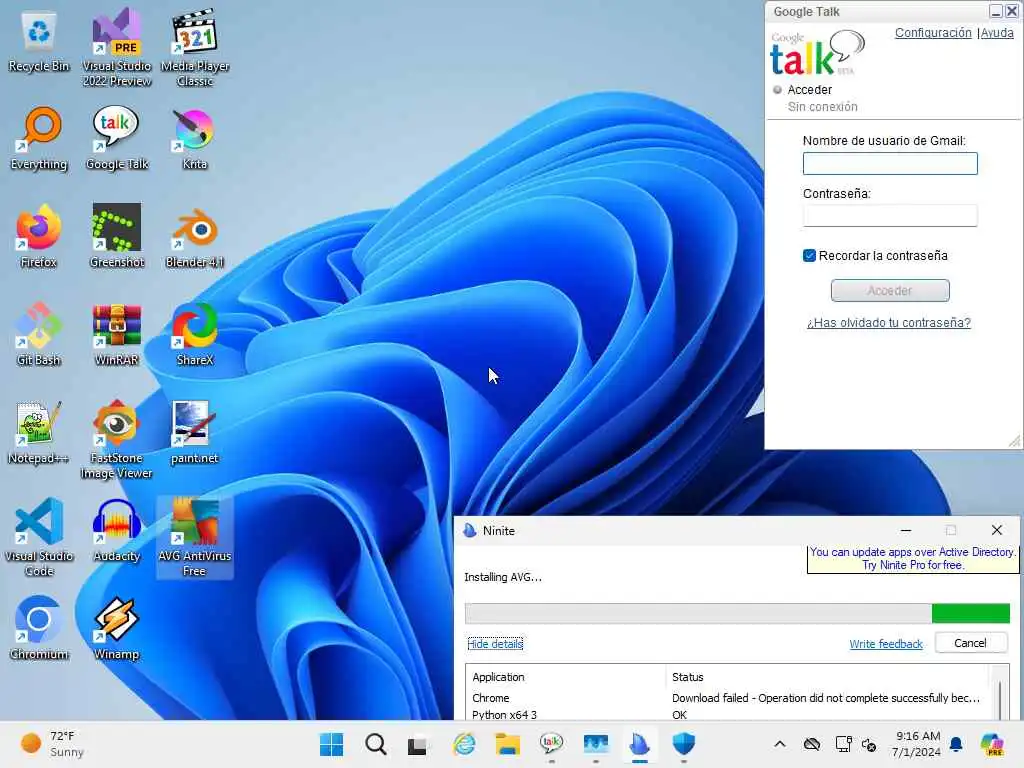
Task: Cancel the Ninite installation
Action: (970, 643)
